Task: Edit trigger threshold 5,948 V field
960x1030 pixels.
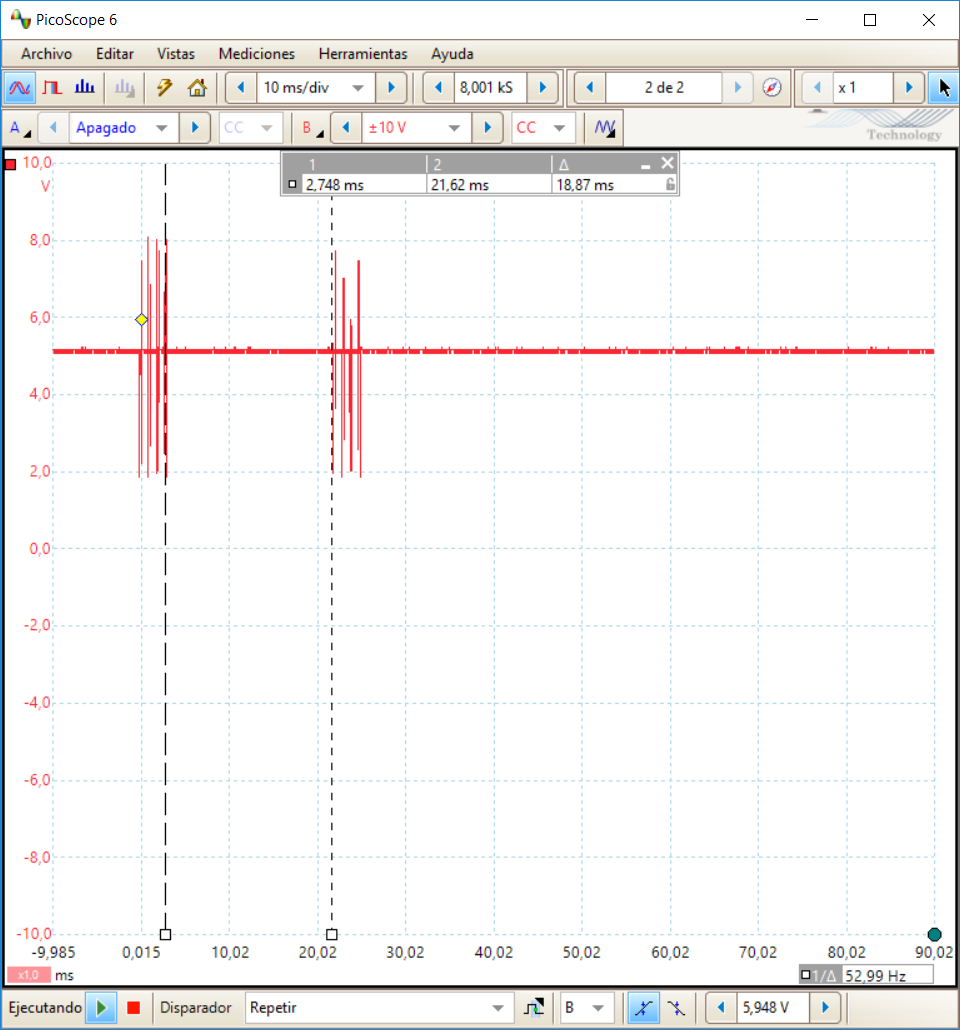Action: tap(773, 1007)
